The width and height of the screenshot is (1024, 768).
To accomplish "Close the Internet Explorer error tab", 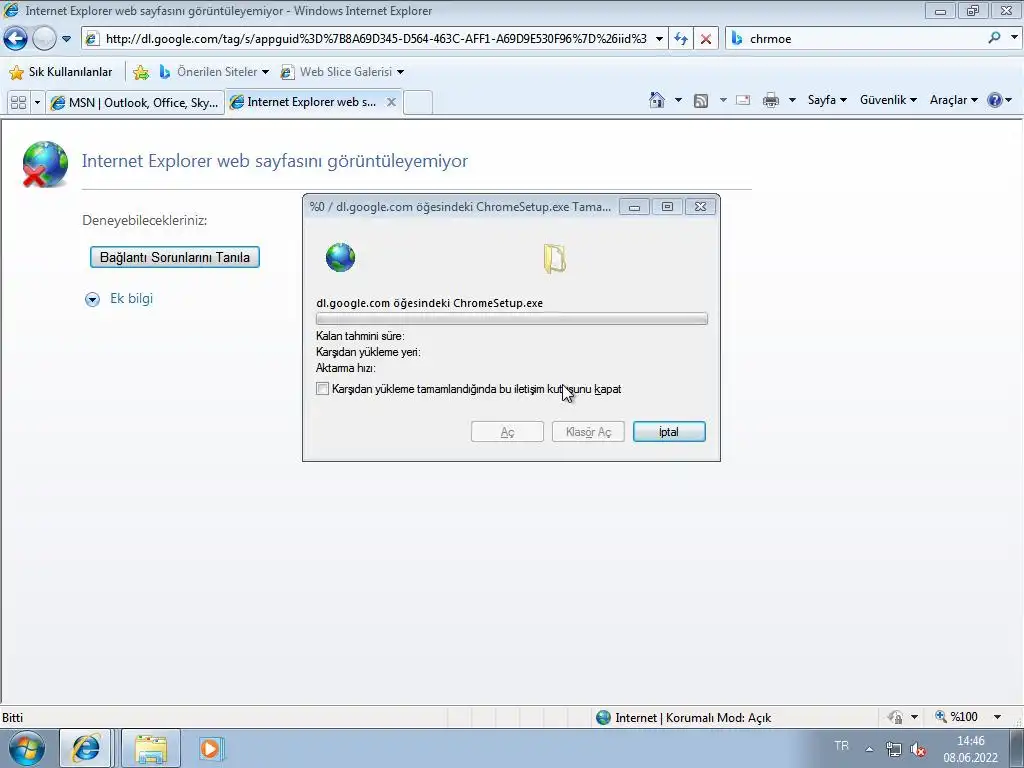I will pos(391,102).
